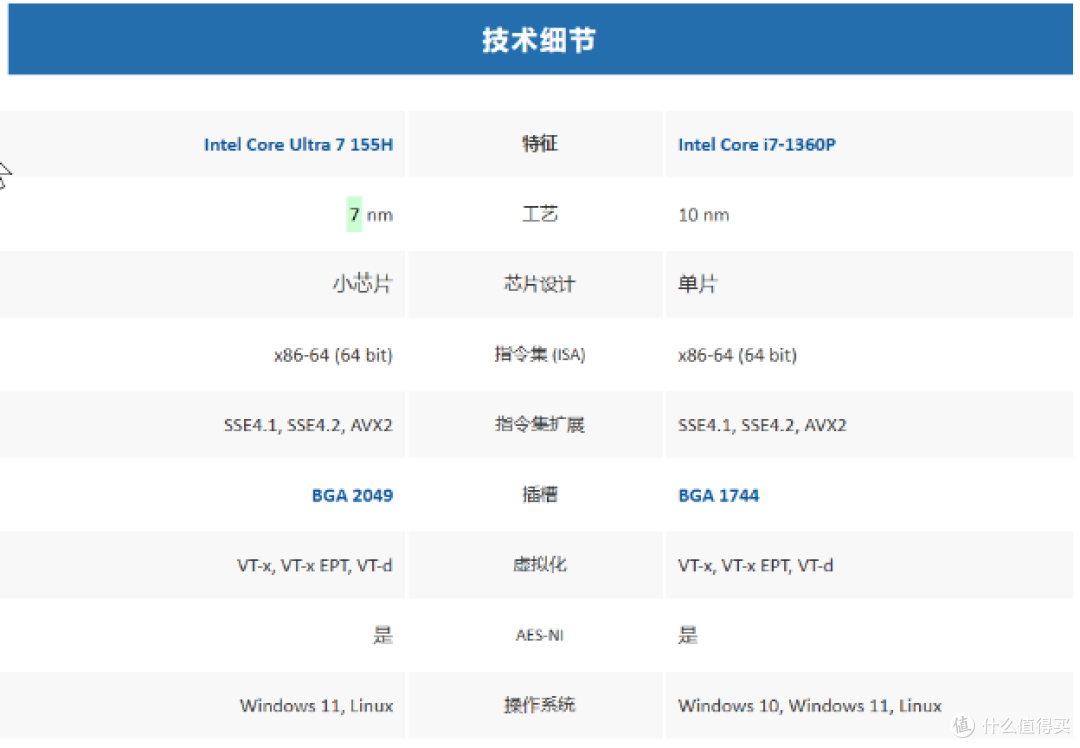Image resolution: width=1080 pixels, height=748 pixels.
Task: Select the highlighted 7 nm value
Action: [370, 215]
